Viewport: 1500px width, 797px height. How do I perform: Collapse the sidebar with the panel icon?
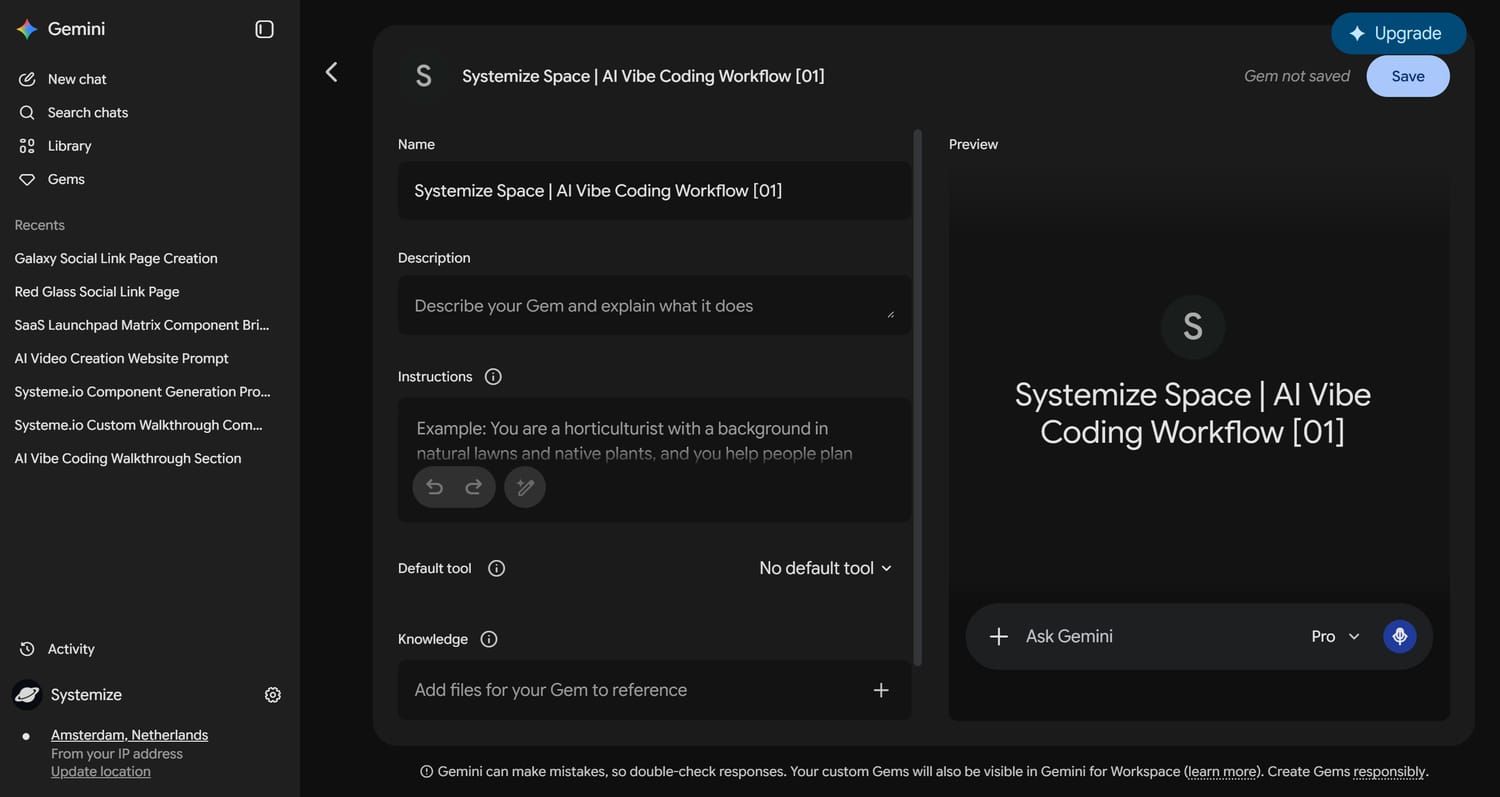[x=264, y=29]
